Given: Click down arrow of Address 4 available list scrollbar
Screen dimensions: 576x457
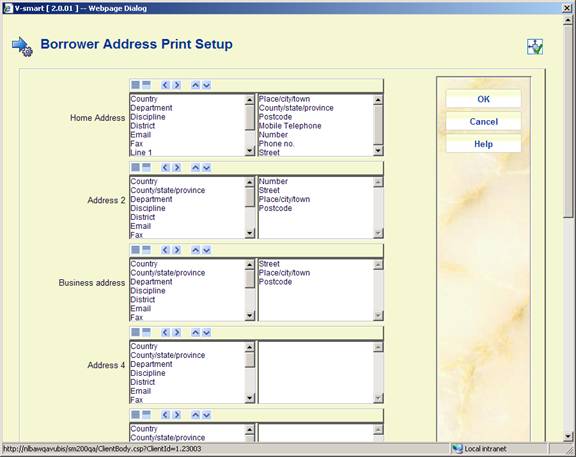Looking at the screenshot, I should pyautogui.click(x=250, y=398).
